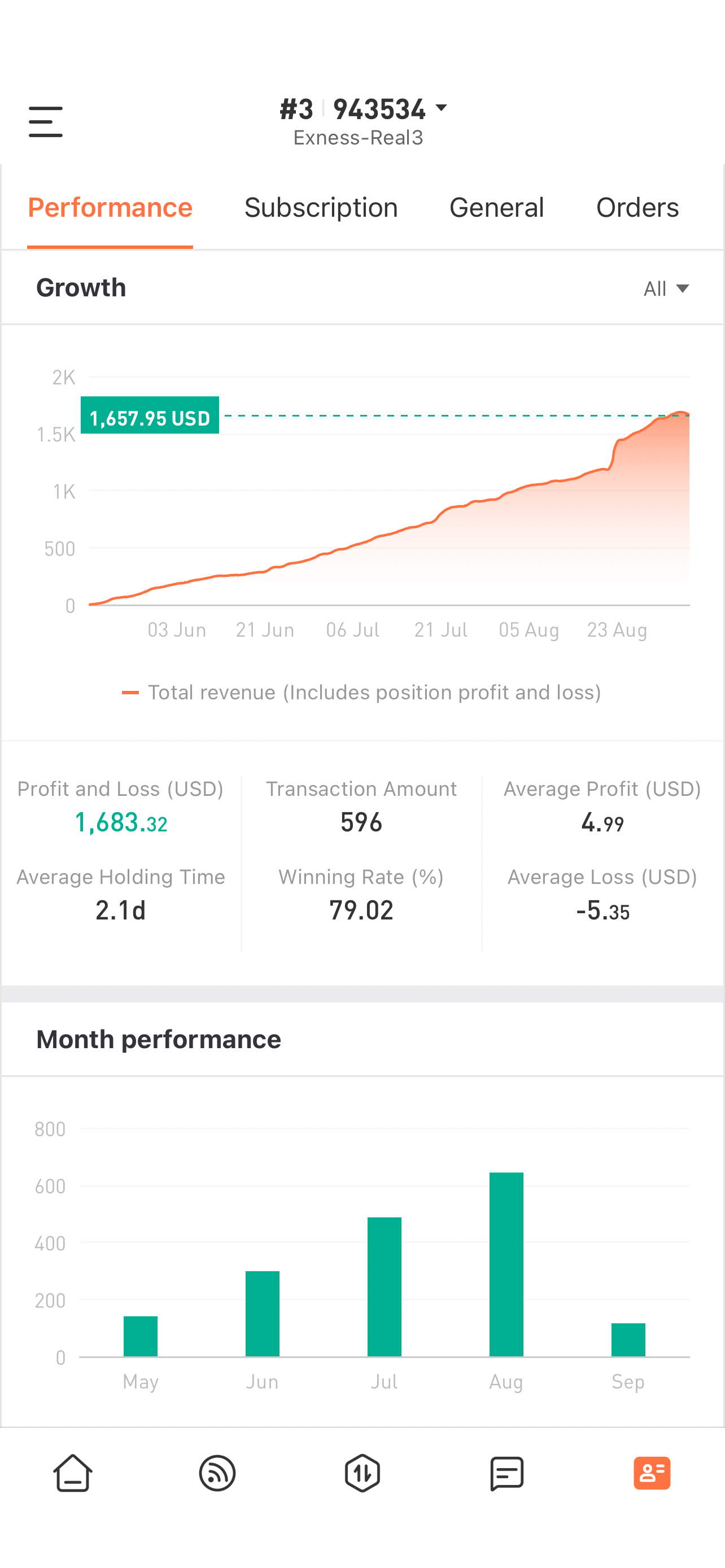Tap the Jul bar in monthly chart
Screen dimensions: 725x1568
pyautogui.click(x=384, y=1287)
